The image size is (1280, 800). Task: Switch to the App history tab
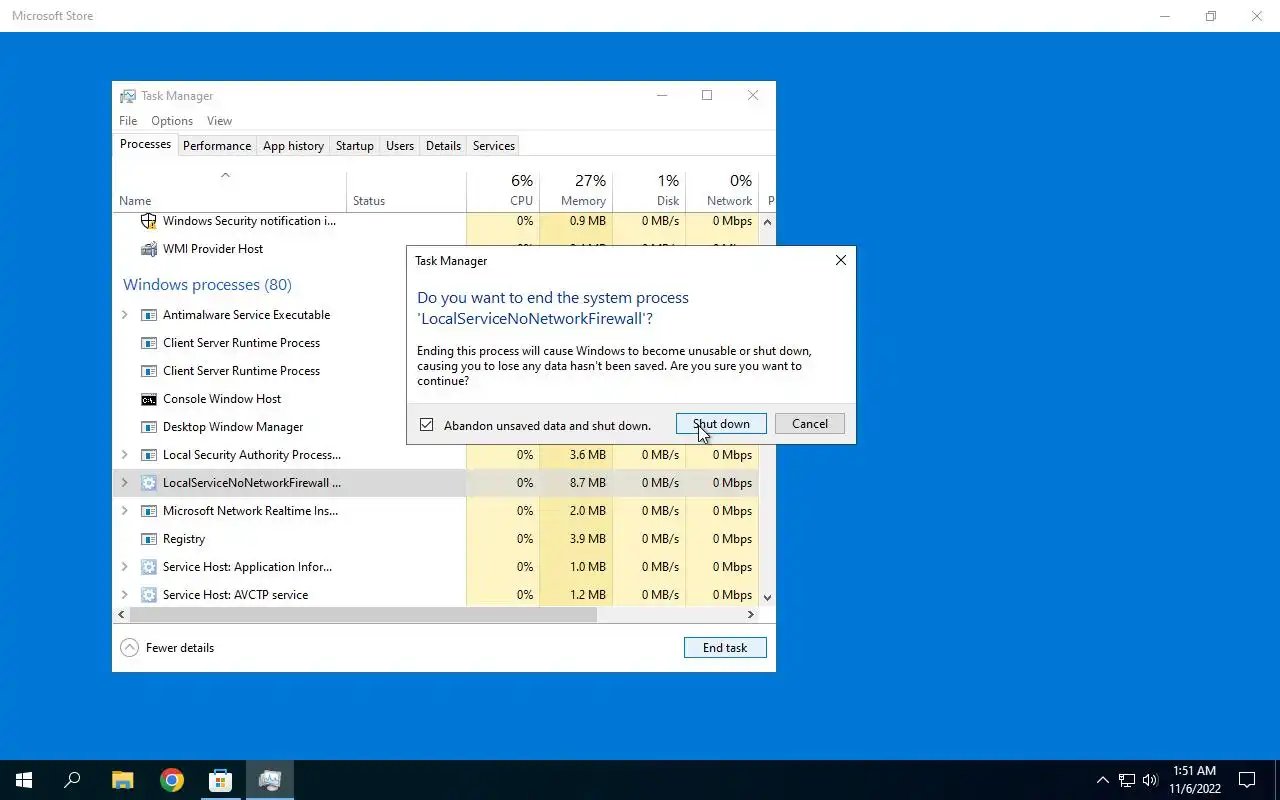click(293, 146)
